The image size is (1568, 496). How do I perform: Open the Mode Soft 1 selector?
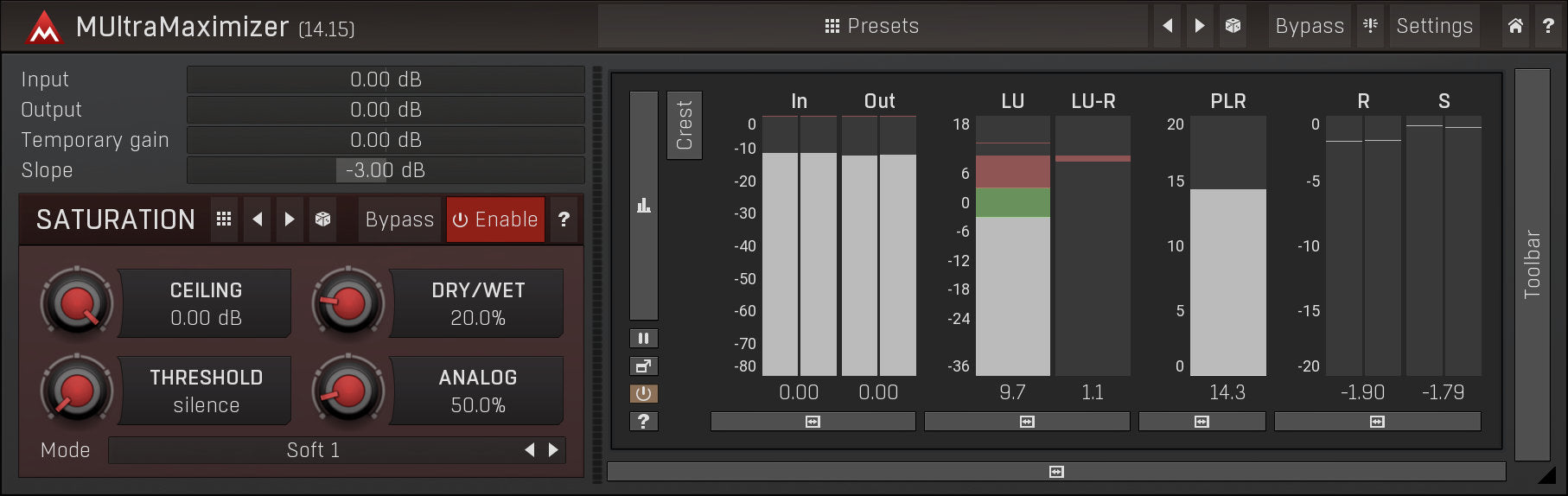(313, 450)
